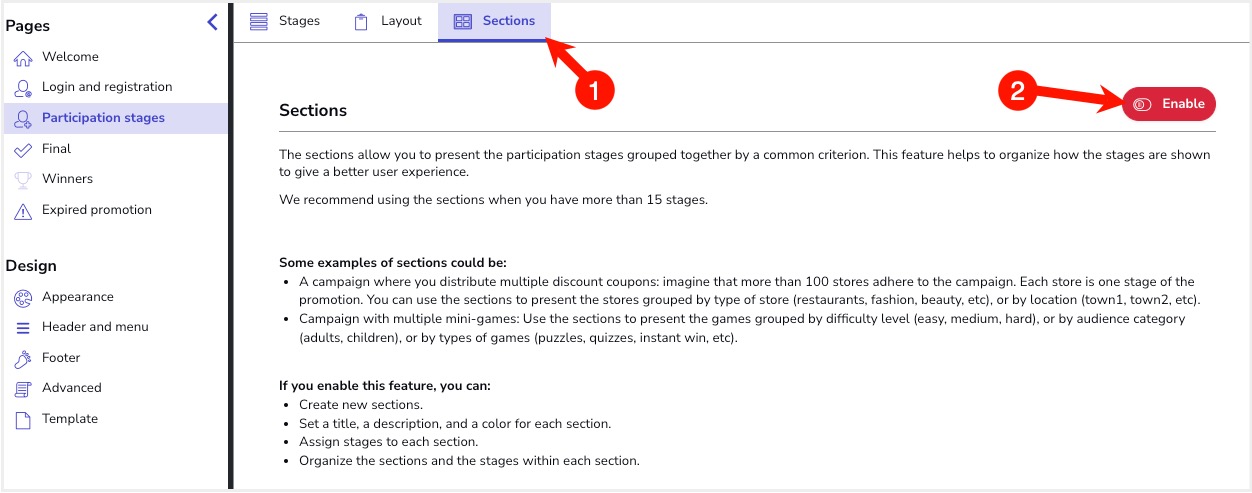Switch to the Layout tab
1252x493 pixels.
coord(388,21)
